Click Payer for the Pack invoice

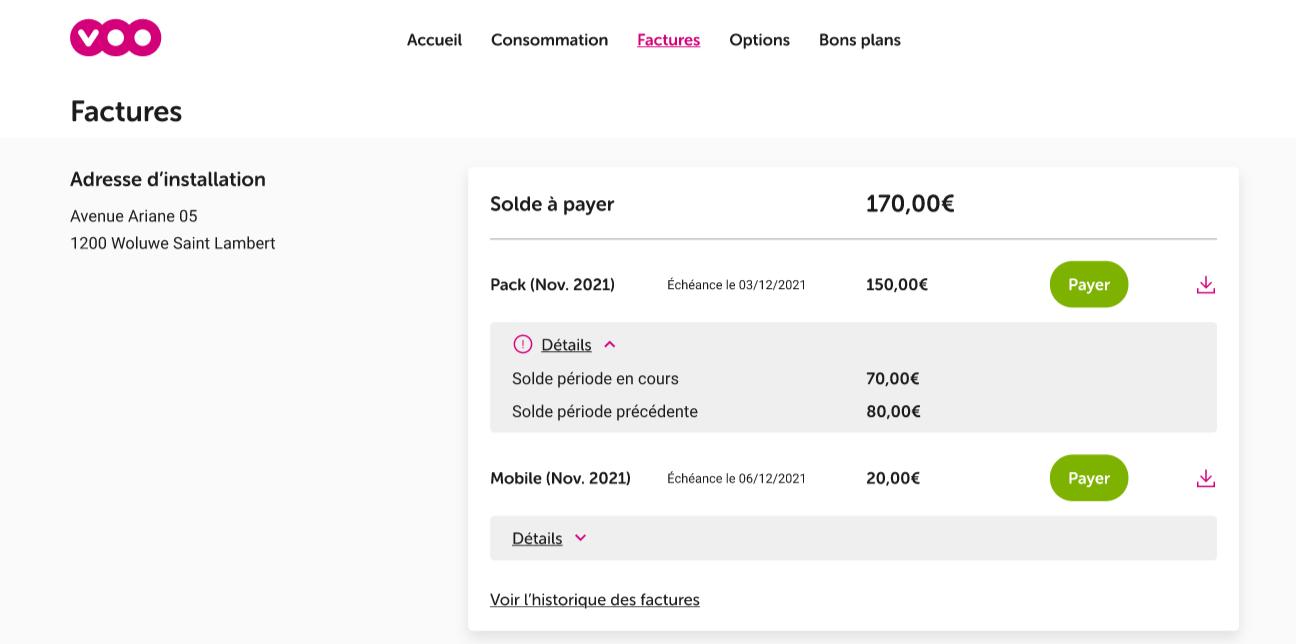tap(1088, 284)
